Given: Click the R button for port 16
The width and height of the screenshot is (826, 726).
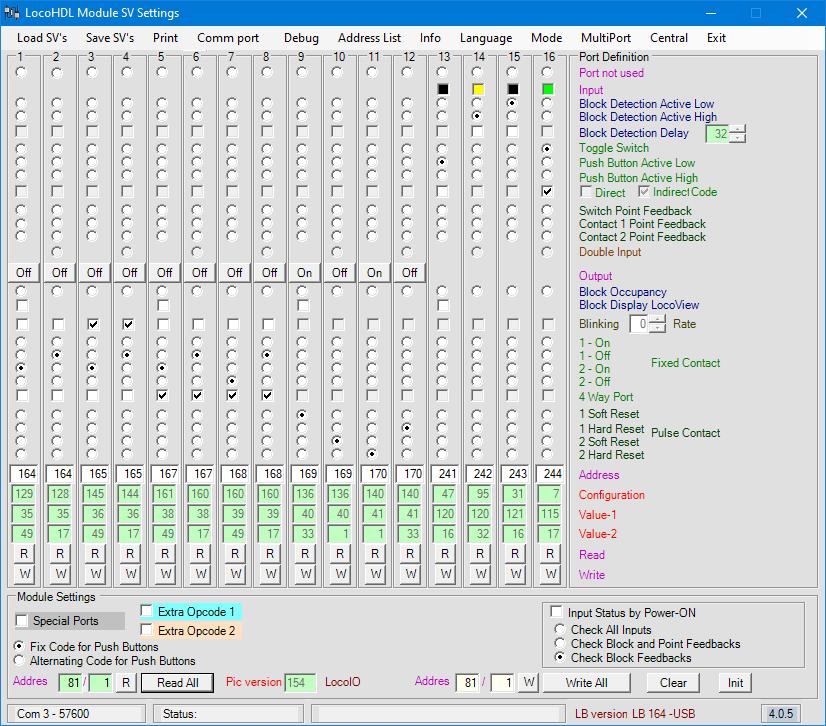Looking at the screenshot, I should [x=550, y=554].
